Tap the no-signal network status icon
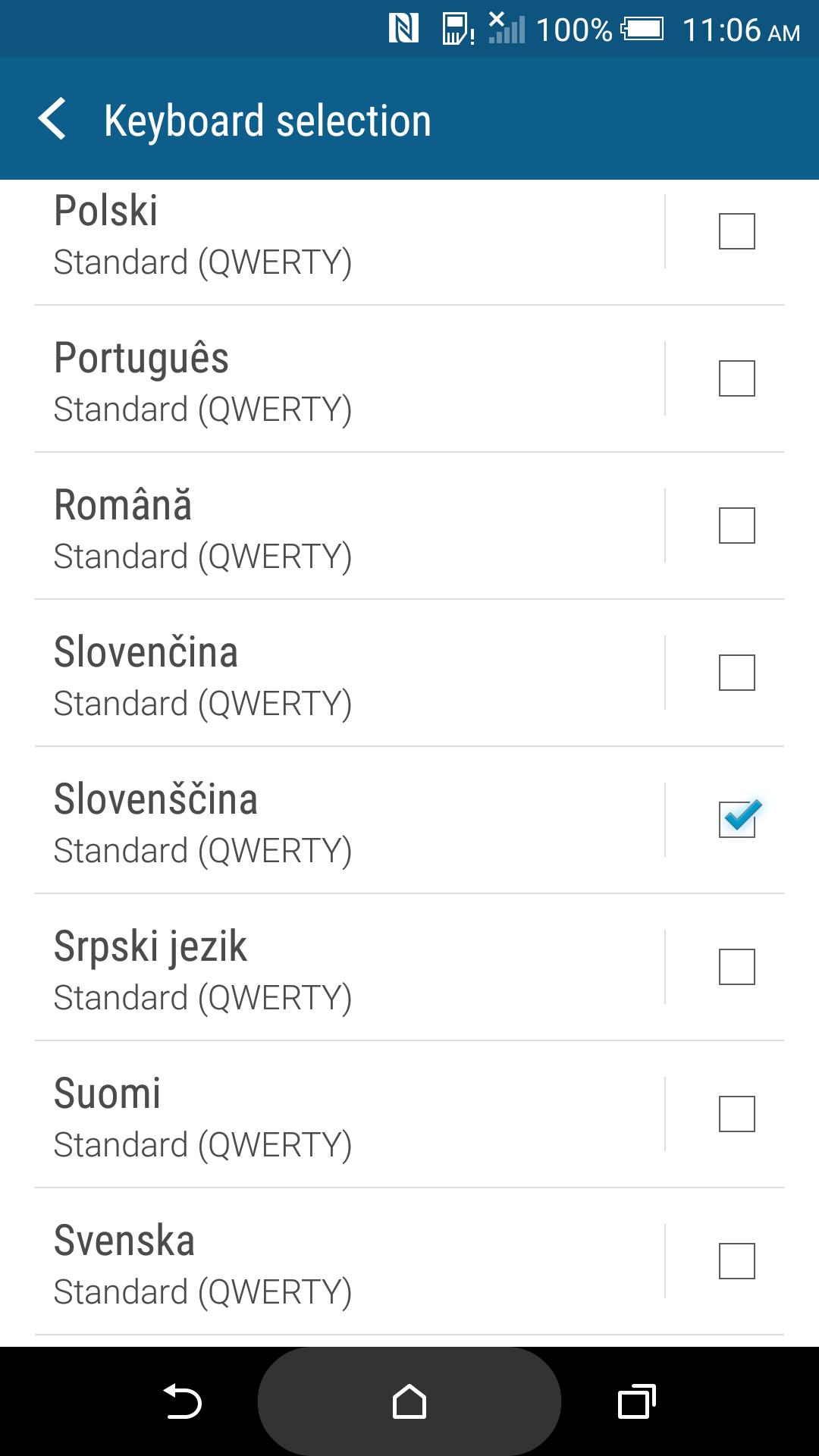The image size is (819, 1456). tap(507, 28)
